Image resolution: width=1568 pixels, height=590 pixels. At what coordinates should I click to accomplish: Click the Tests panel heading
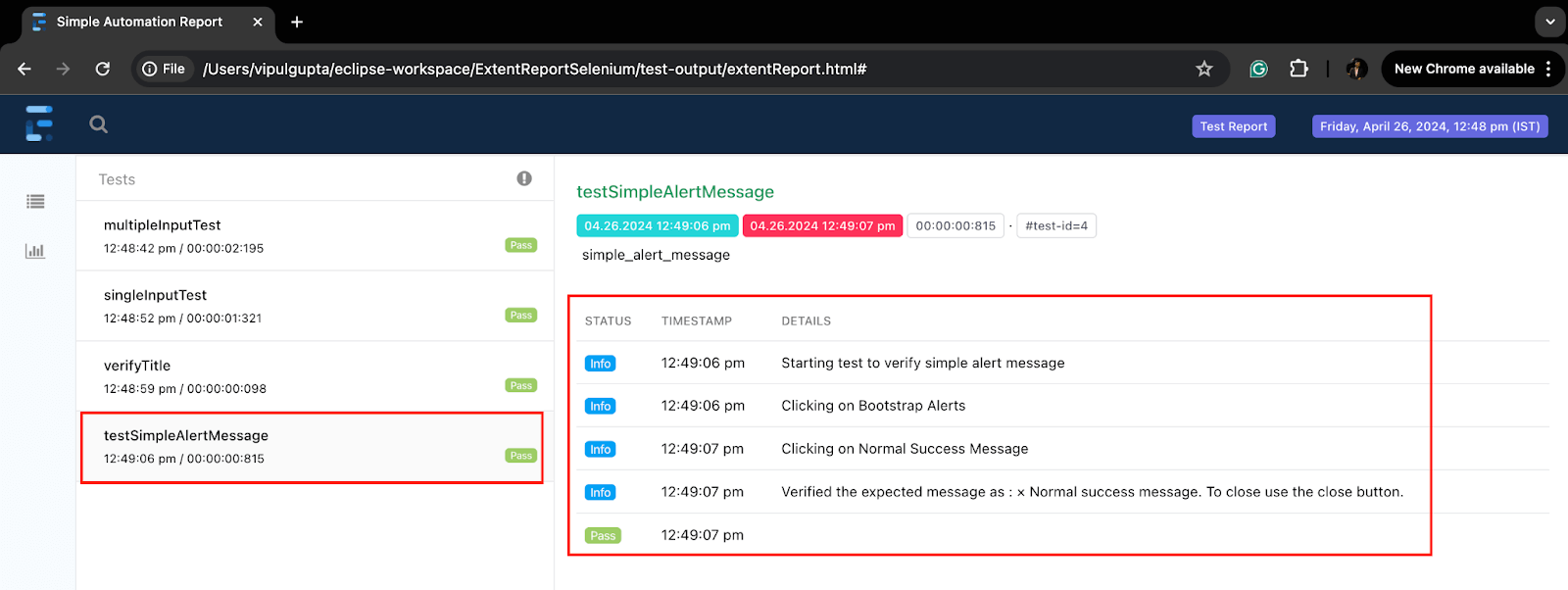117,179
